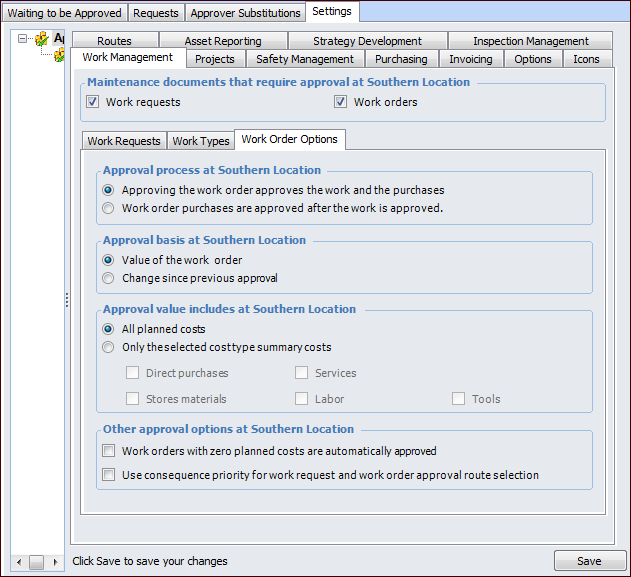Click the left scroll arrow in tree panel
Viewport: 631px width, 577px height.
click(x=17, y=562)
